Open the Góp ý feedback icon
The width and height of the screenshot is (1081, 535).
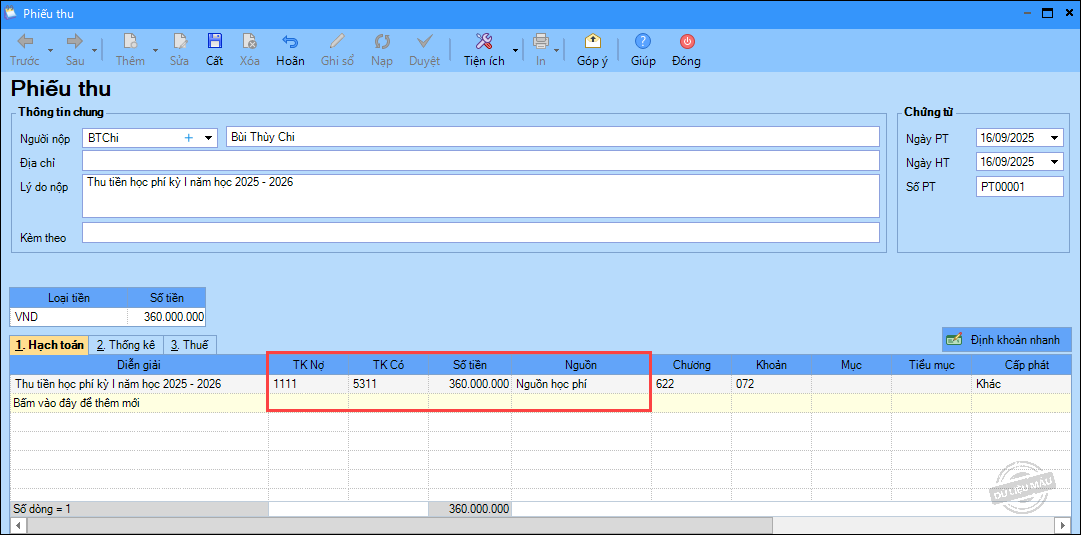click(592, 42)
